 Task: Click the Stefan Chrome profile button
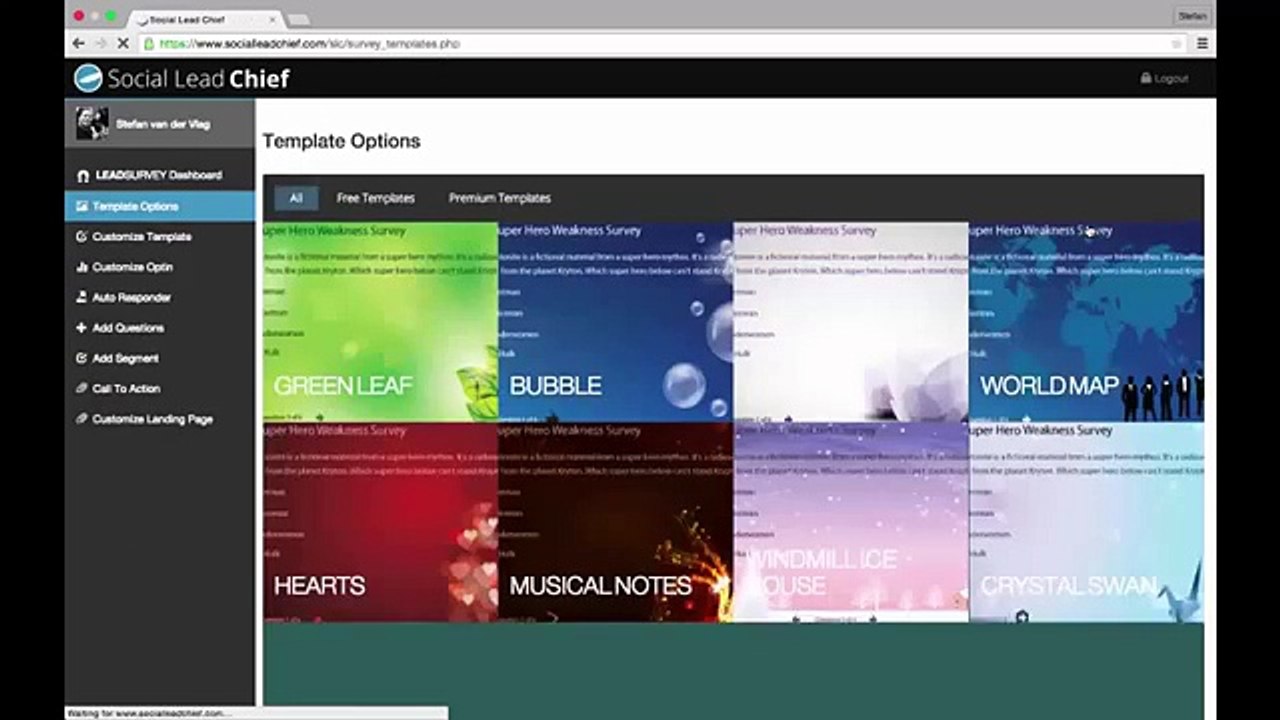(x=1192, y=16)
